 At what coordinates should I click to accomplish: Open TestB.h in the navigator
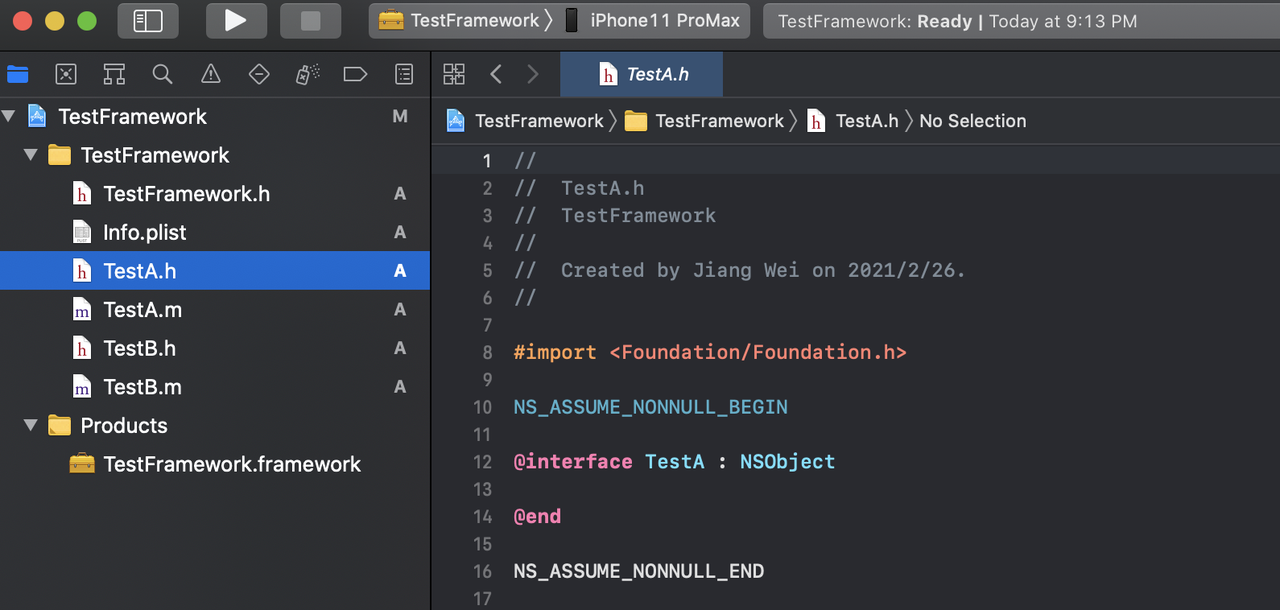pos(215,348)
